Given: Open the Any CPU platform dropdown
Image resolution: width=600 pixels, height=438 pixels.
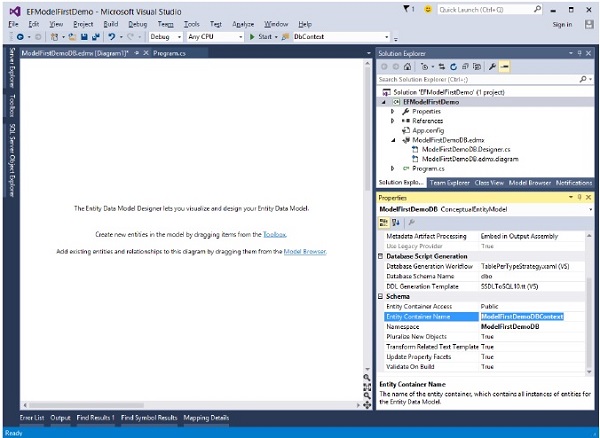Looking at the screenshot, I should pyautogui.click(x=240, y=37).
